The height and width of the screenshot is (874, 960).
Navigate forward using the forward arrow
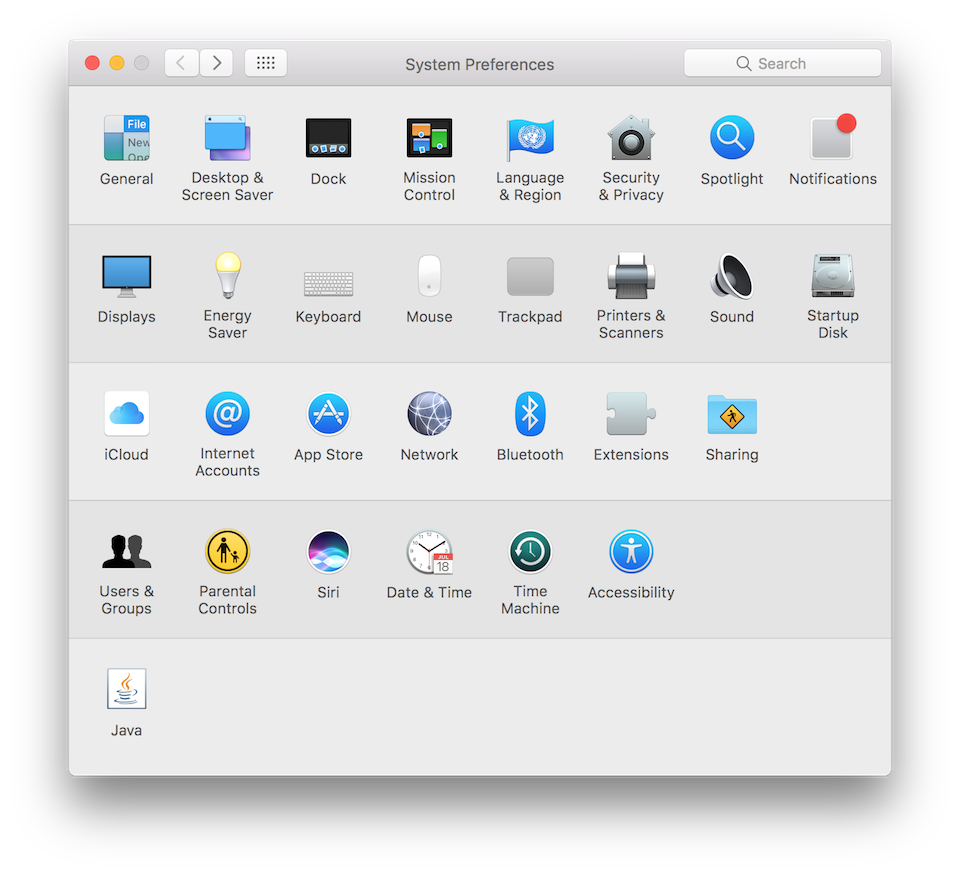click(x=216, y=62)
